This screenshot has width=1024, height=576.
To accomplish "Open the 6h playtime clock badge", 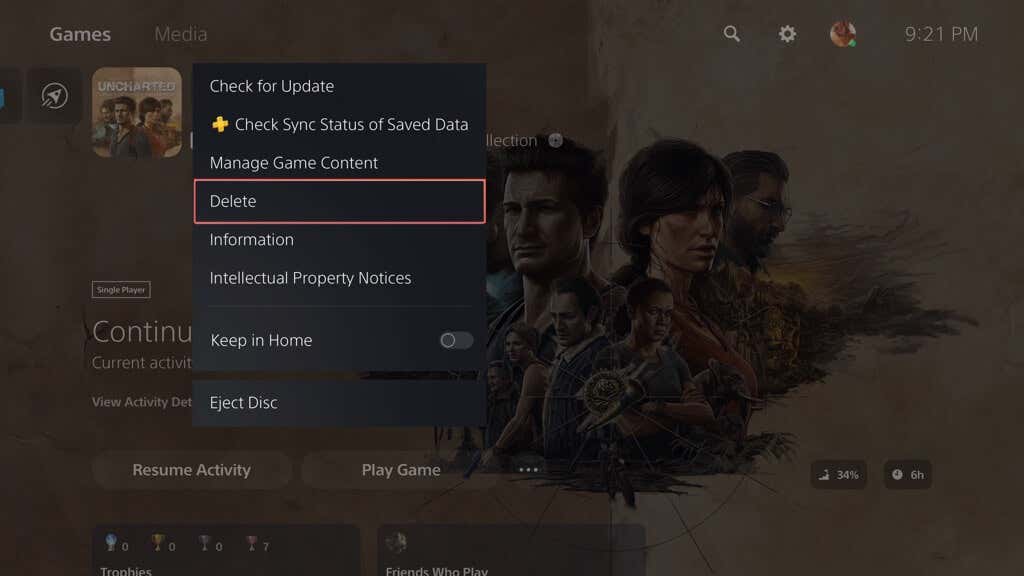I will click(x=908, y=475).
